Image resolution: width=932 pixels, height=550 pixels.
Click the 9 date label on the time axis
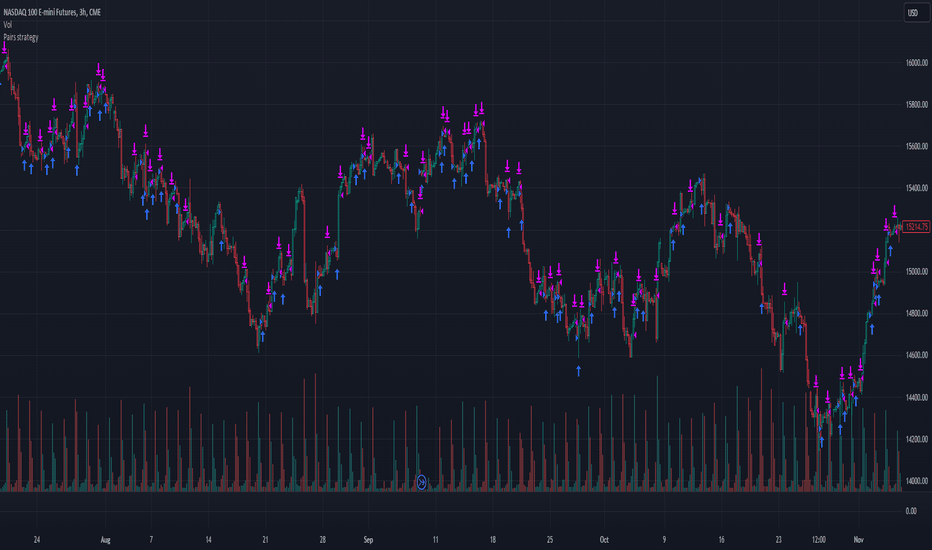coord(664,540)
